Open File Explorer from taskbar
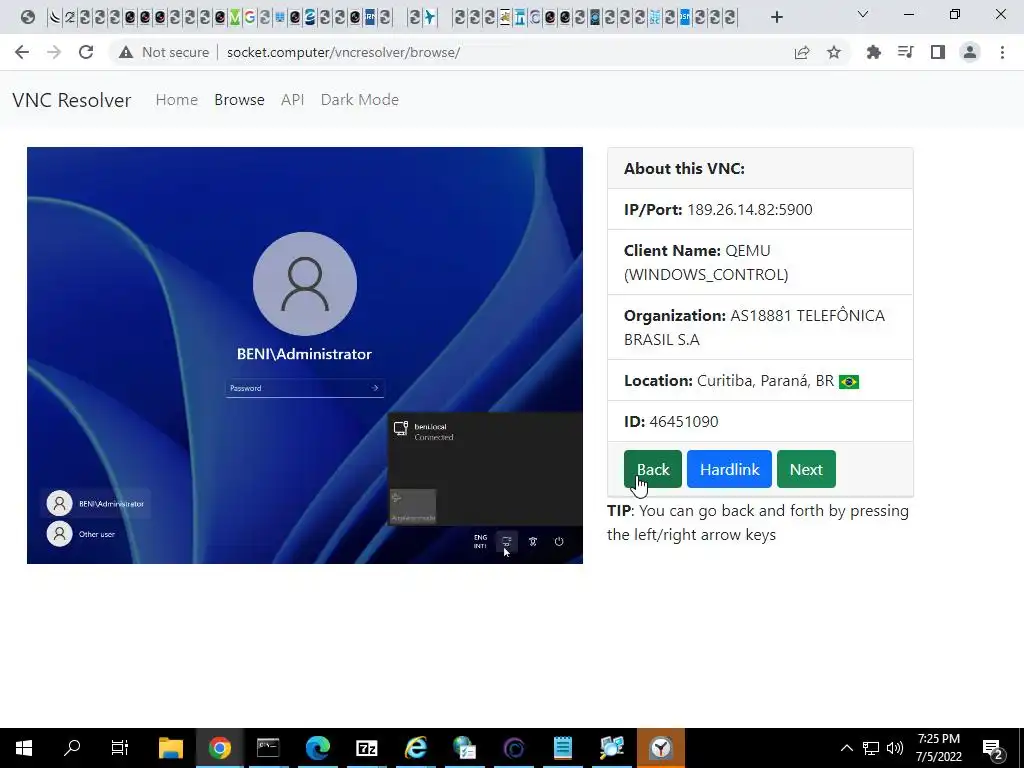This screenshot has width=1024, height=768. click(x=170, y=748)
